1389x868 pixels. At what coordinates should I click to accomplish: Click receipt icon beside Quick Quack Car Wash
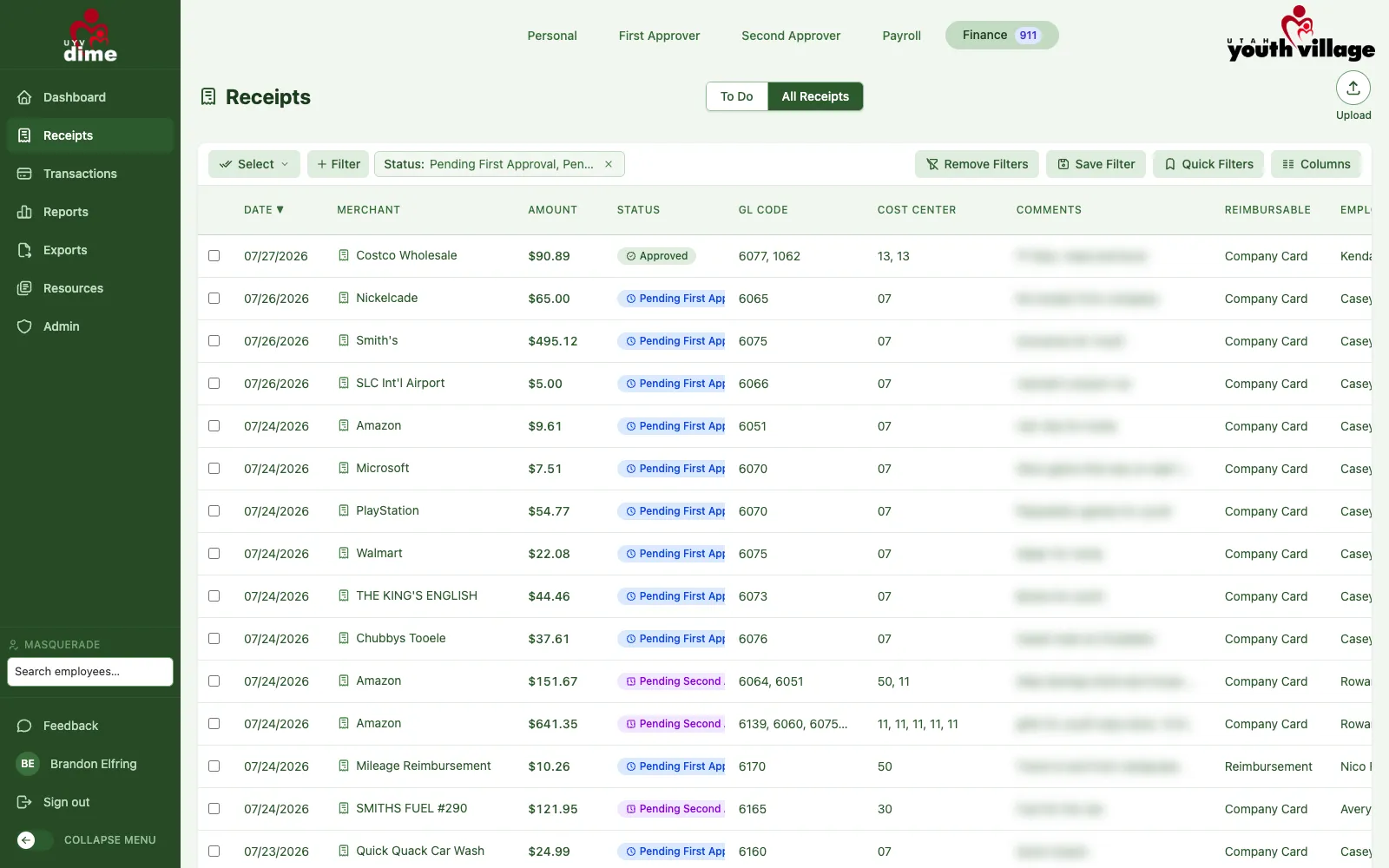(344, 851)
